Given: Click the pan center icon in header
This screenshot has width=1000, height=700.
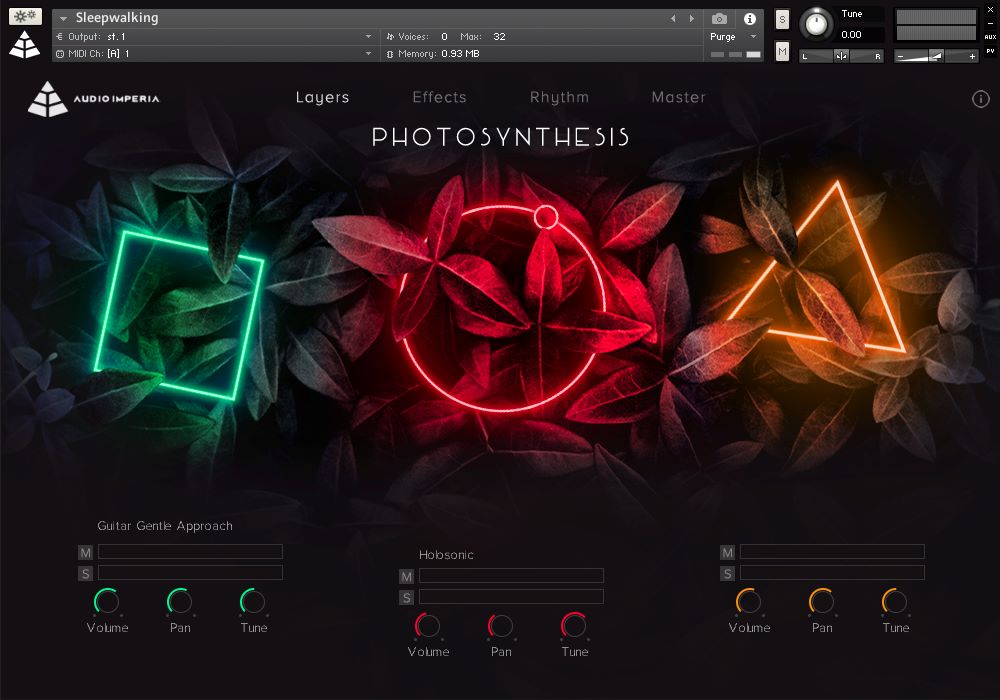Looking at the screenshot, I should pos(841,56).
